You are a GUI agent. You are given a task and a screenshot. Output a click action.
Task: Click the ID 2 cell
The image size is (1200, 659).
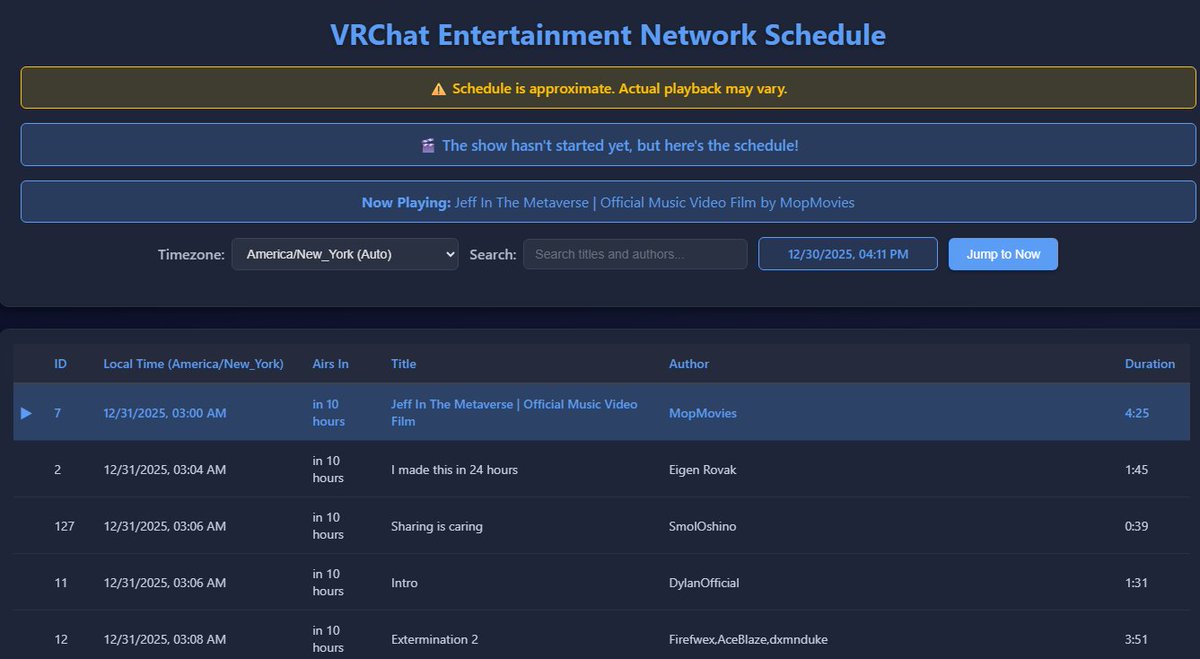(58, 470)
